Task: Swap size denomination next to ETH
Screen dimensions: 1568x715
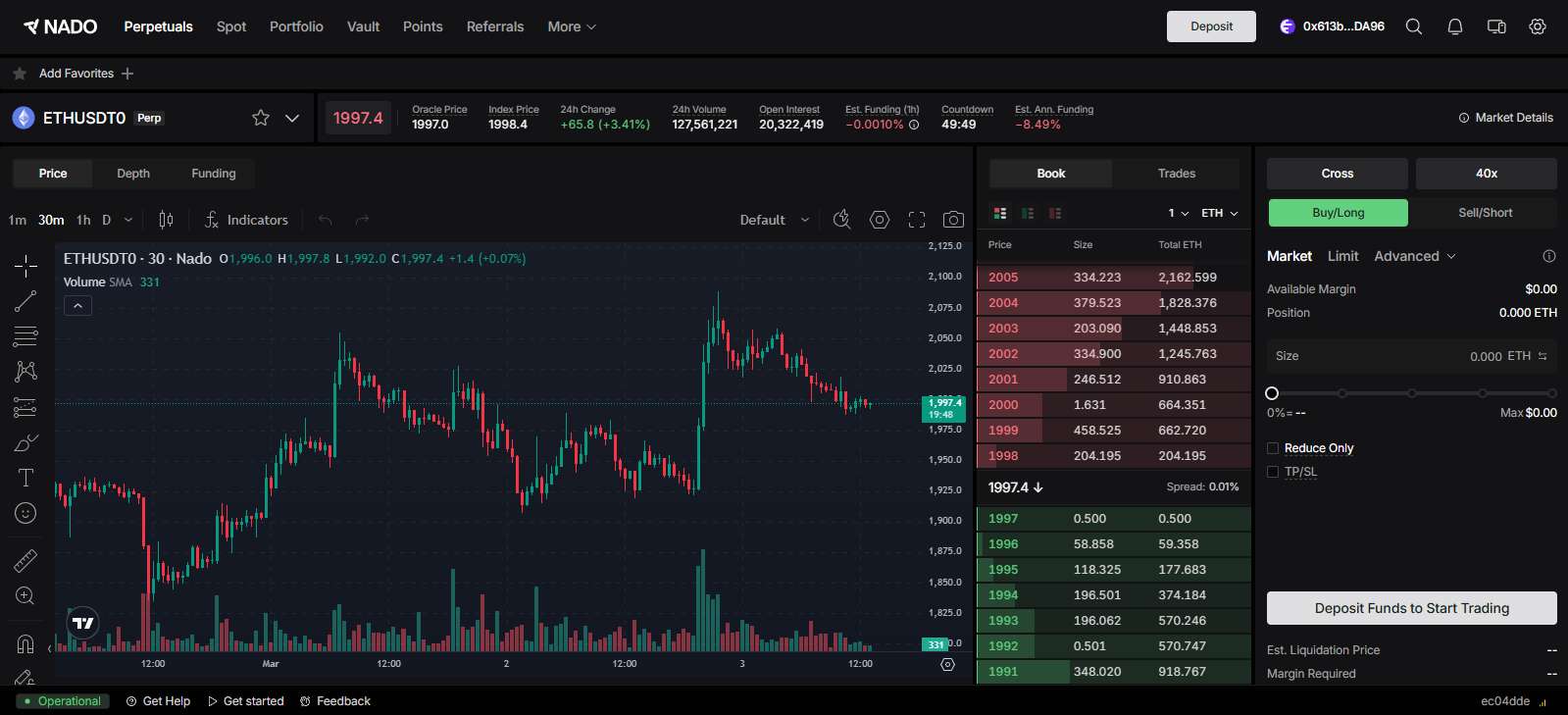Action: [x=1543, y=356]
